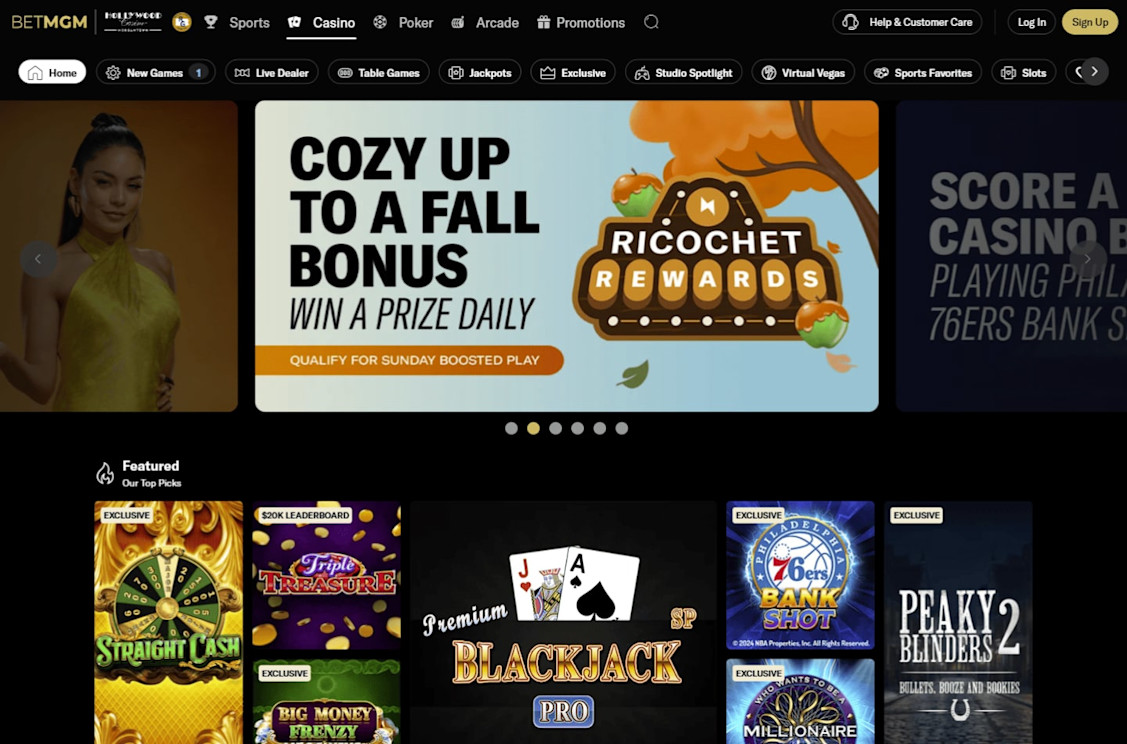Open Promotions gift tab
1127x744 pixels.
pos(581,22)
